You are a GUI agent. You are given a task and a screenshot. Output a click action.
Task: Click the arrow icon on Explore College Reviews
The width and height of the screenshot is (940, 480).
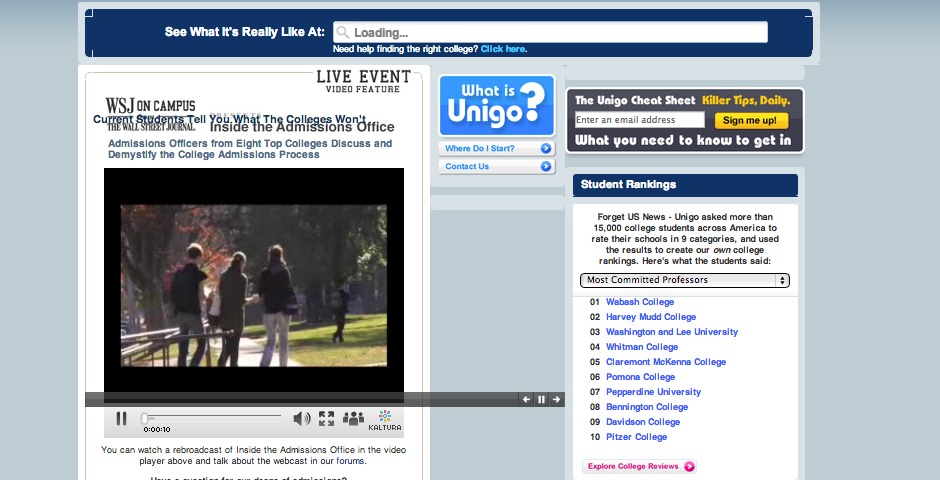click(689, 466)
